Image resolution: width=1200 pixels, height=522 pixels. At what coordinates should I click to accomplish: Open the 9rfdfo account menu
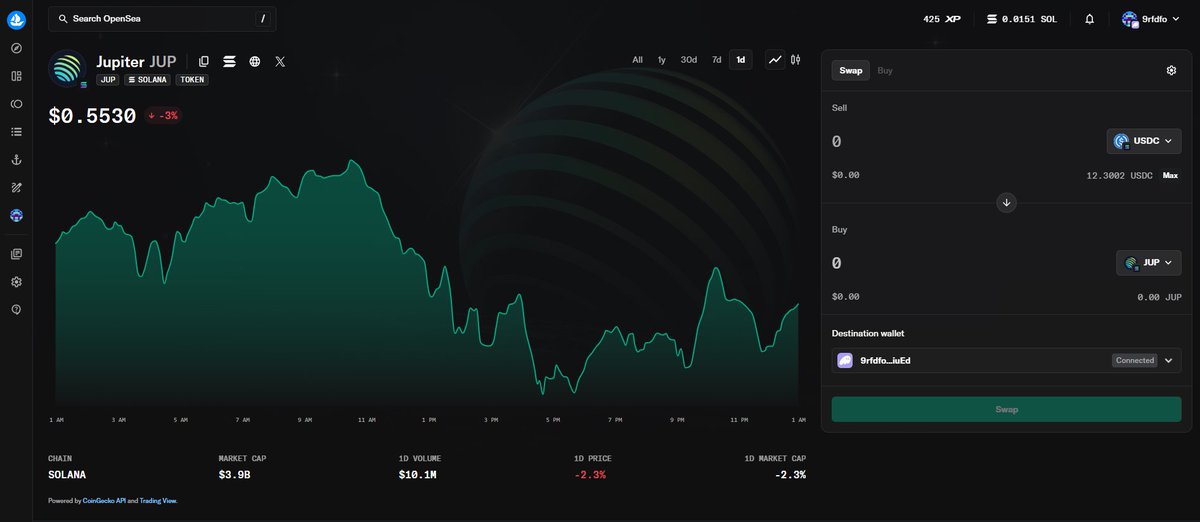[x=1151, y=19]
